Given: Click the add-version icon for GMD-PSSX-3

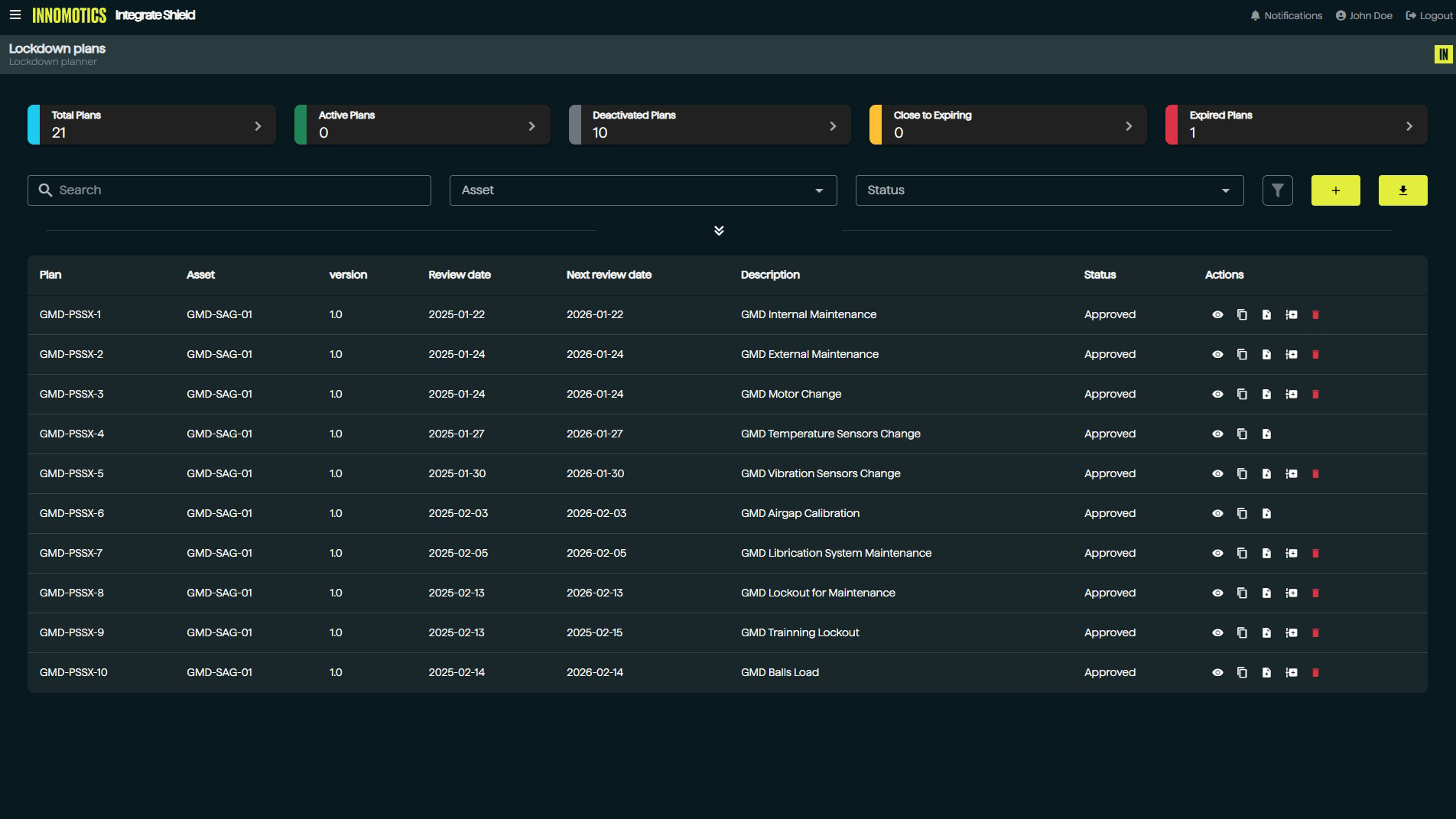Looking at the screenshot, I should 1291,395.
